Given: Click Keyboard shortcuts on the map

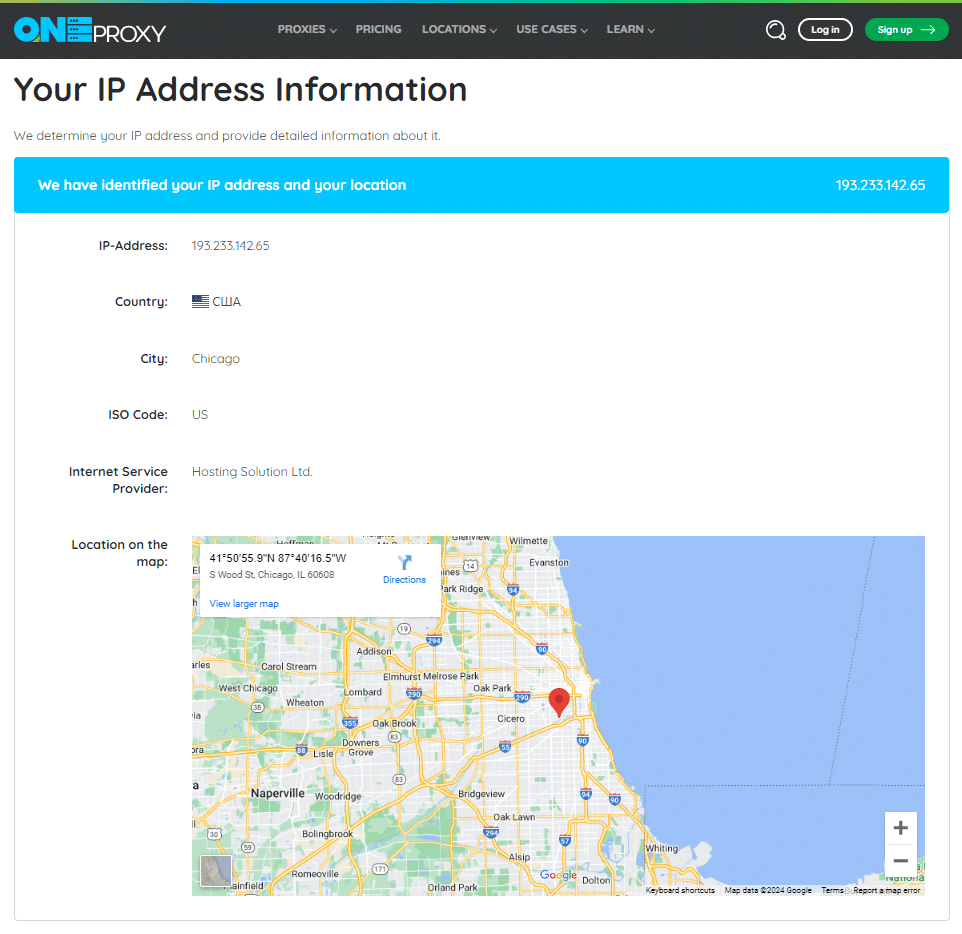Looking at the screenshot, I should tap(680, 890).
